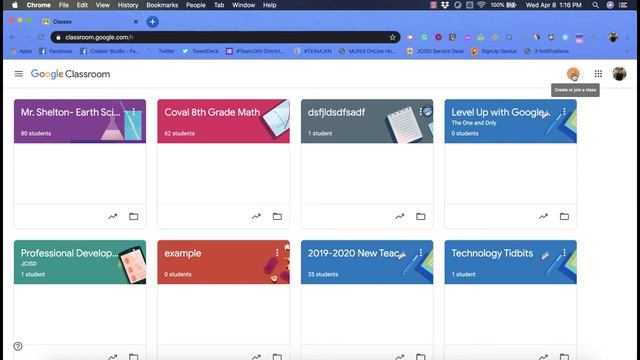Click the browser back arrow

point(12,37)
